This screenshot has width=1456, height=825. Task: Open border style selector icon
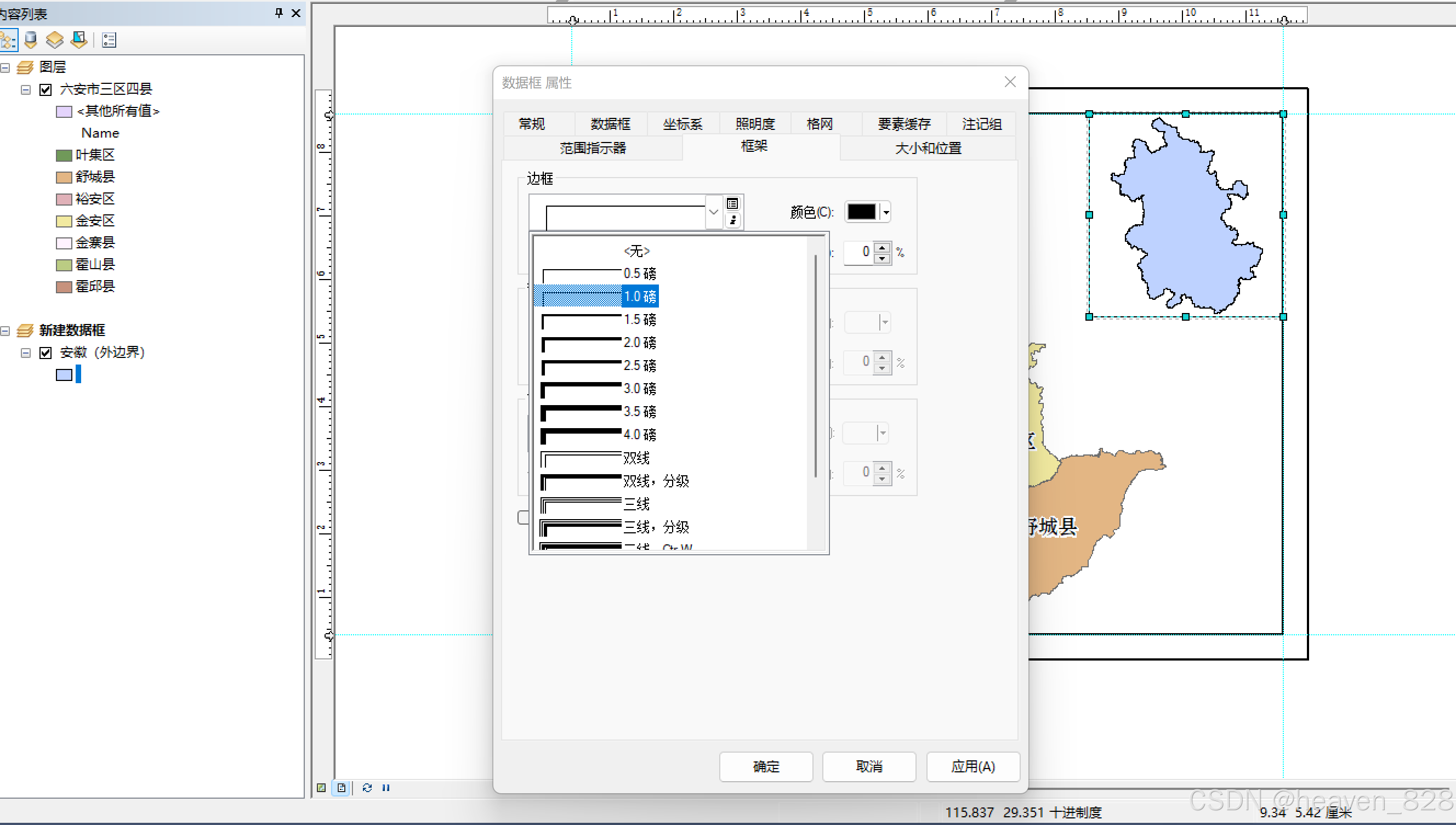pyautogui.click(x=732, y=204)
